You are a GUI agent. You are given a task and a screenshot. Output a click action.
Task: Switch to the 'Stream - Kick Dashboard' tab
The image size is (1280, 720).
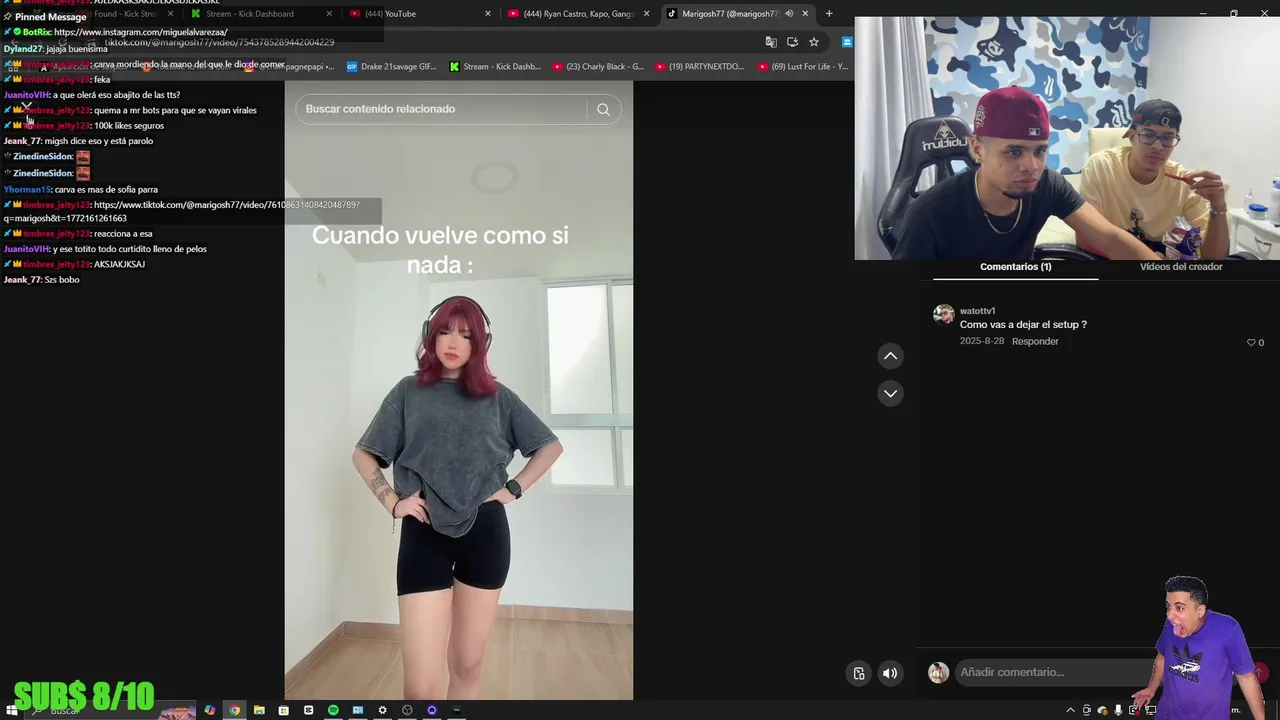pyautogui.click(x=262, y=14)
